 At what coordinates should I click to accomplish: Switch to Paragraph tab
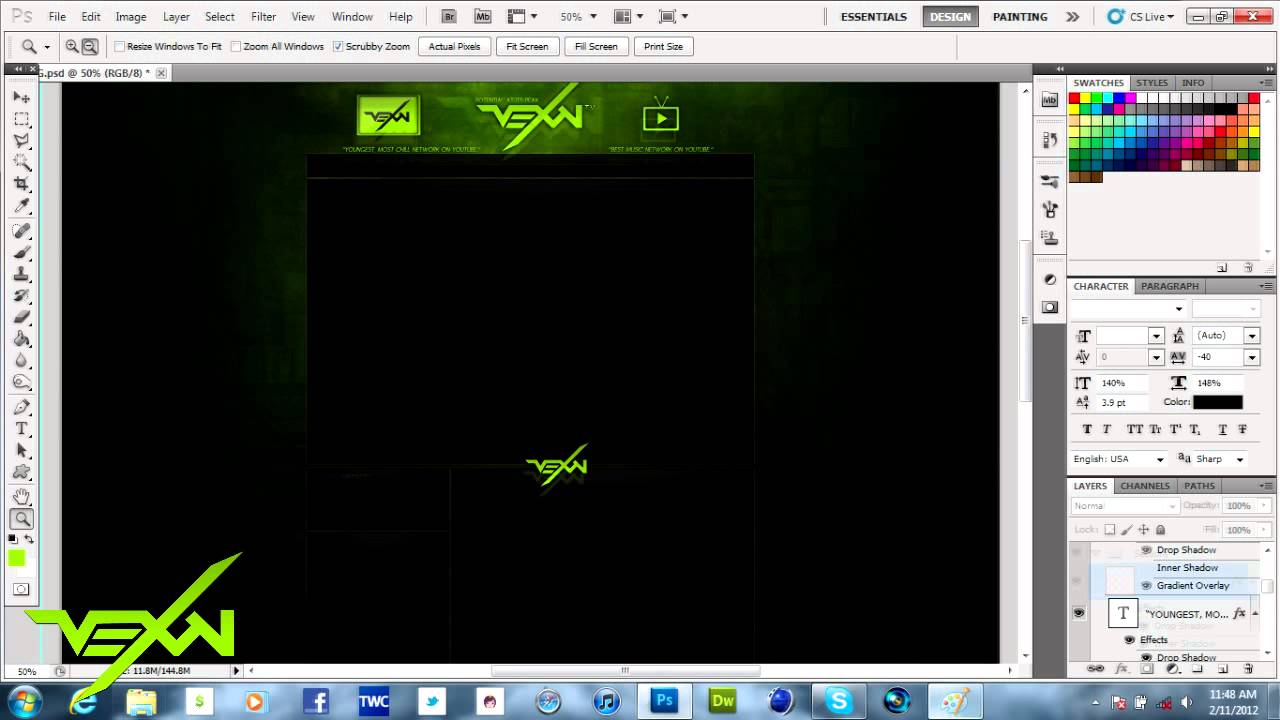pos(1169,286)
